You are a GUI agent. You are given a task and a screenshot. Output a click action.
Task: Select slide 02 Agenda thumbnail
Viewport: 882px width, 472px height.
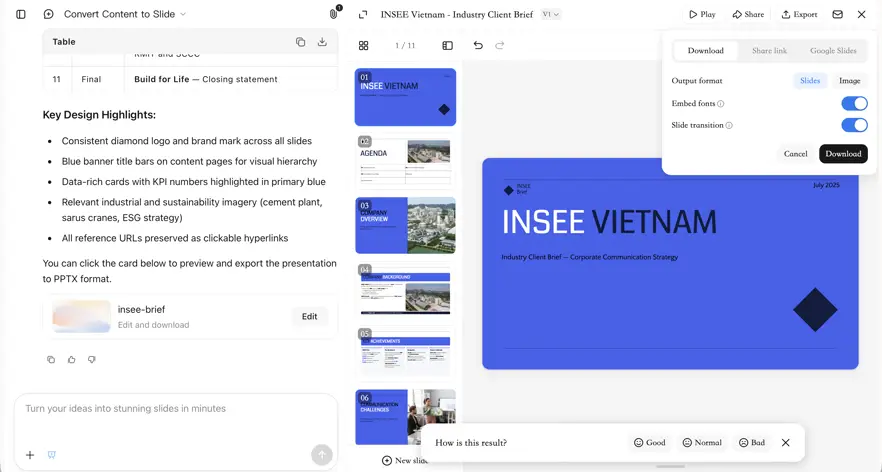405,161
